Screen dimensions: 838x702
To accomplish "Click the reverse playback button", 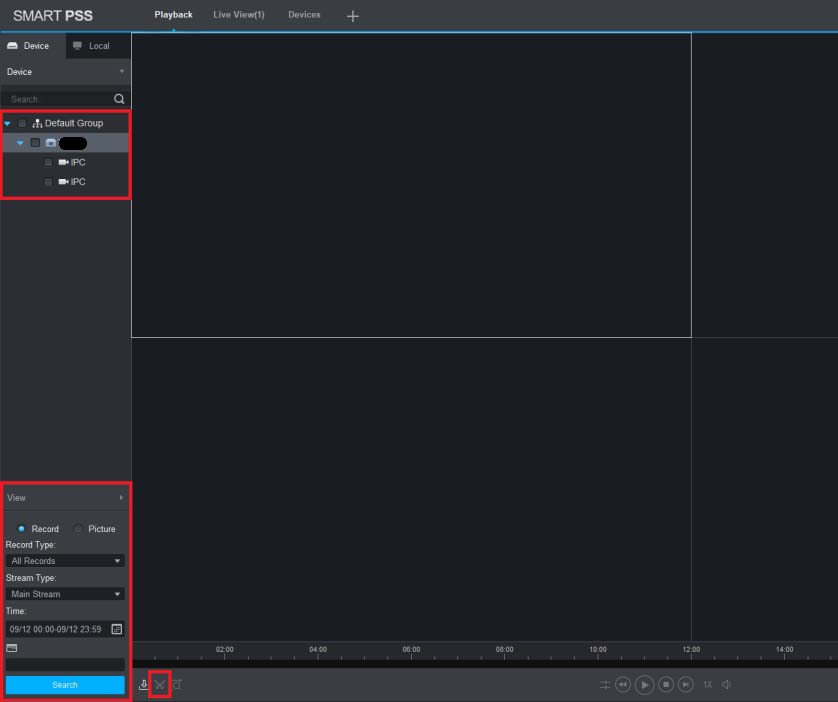I will pyautogui.click(x=623, y=684).
